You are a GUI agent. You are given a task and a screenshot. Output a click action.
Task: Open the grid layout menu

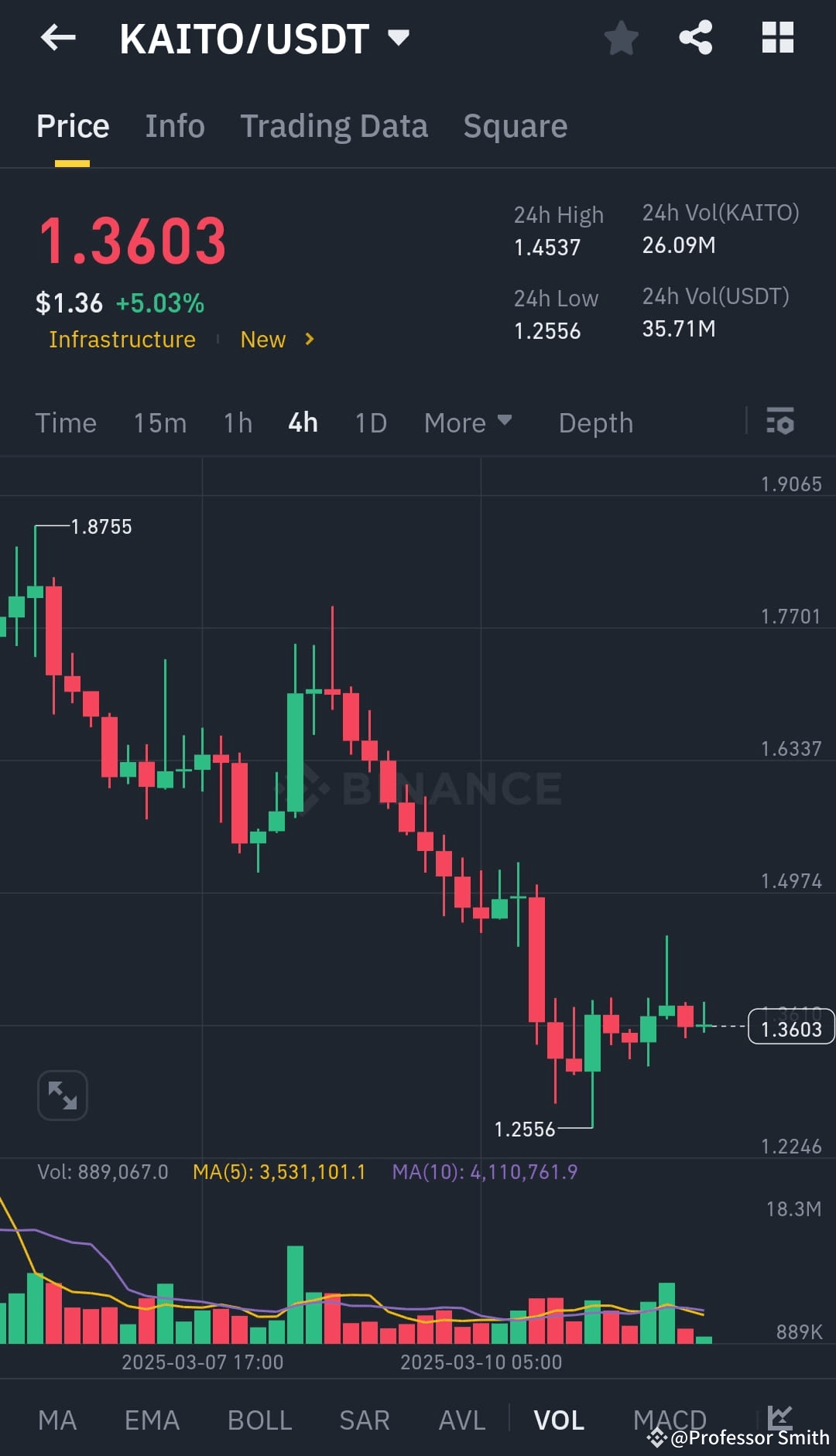[x=776, y=38]
